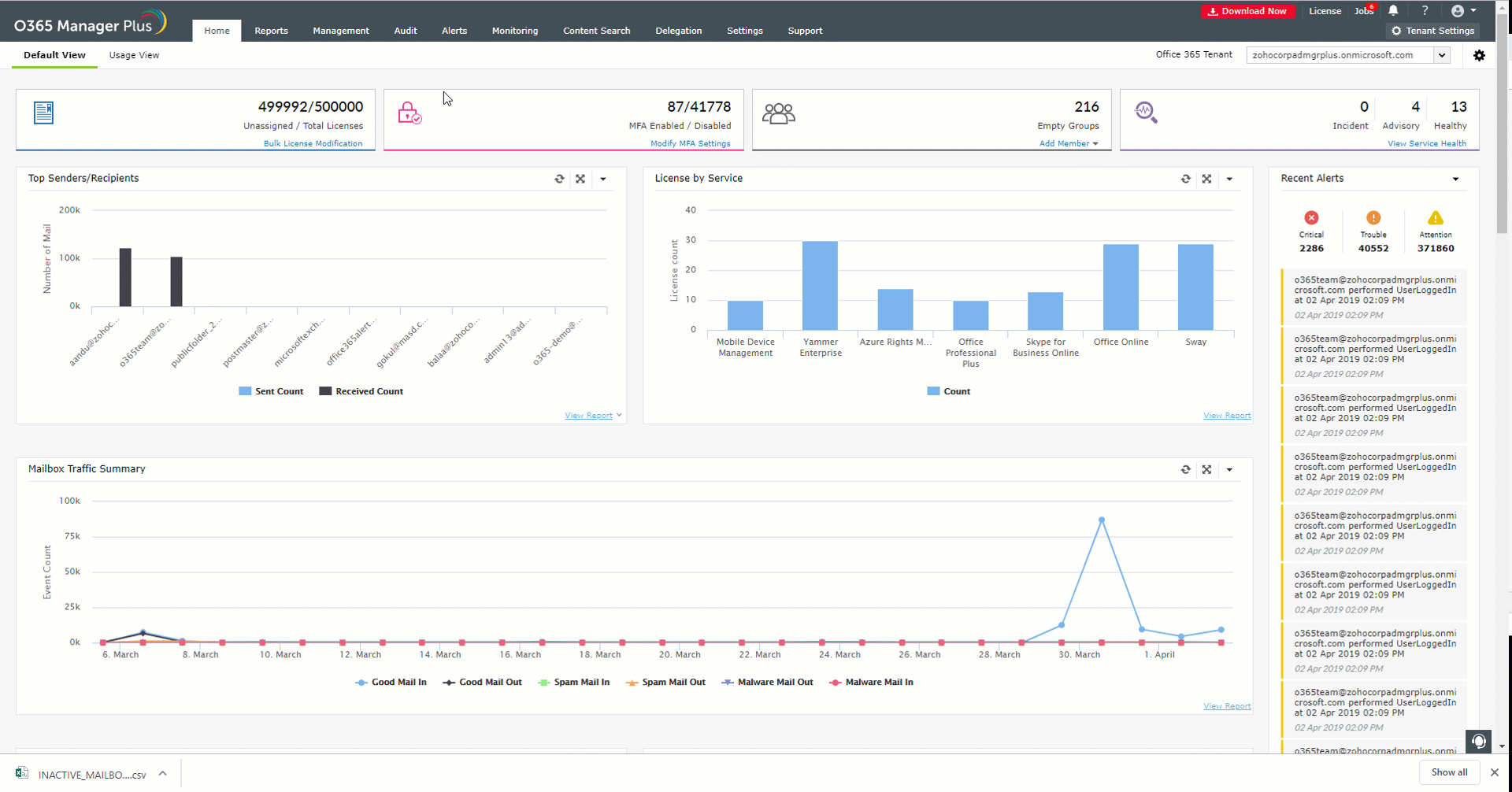The image size is (1512, 792).
Task: Open Top Senders/Recipients widget options dropdown
Action: [x=603, y=179]
